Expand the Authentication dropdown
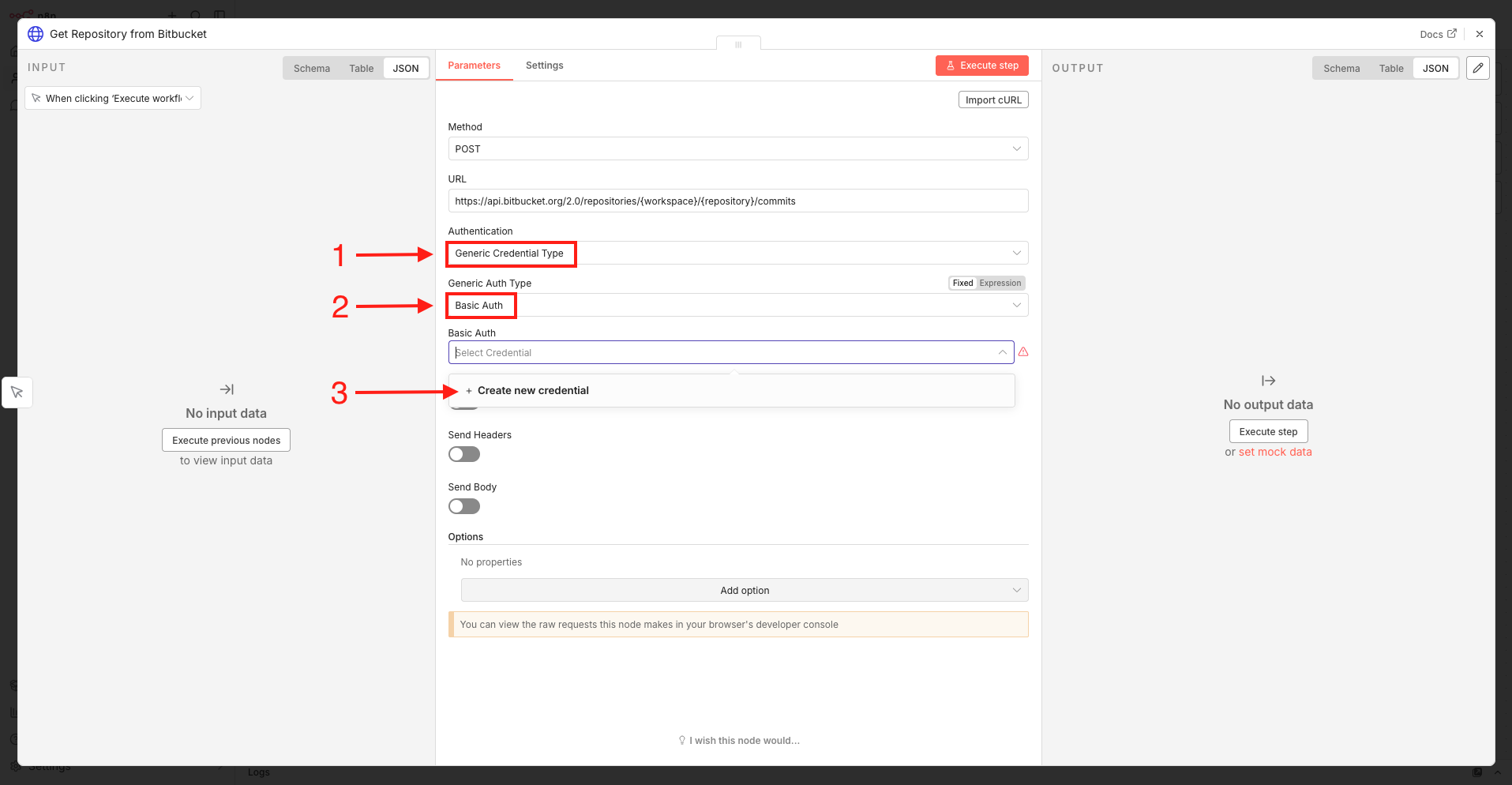 click(737, 254)
